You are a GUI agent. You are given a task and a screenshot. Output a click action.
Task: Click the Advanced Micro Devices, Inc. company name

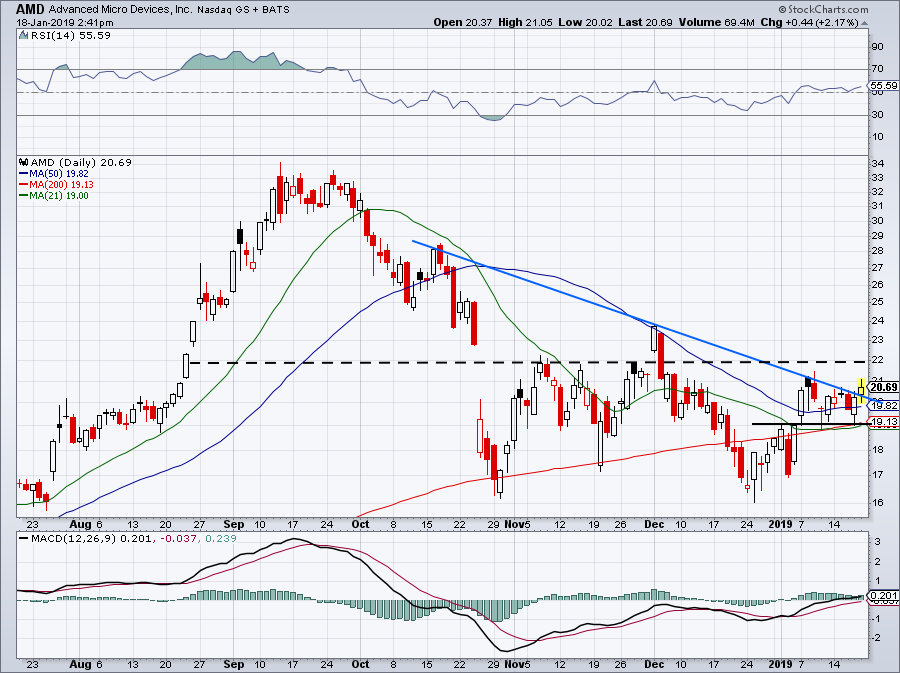click(x=121, y=10)
